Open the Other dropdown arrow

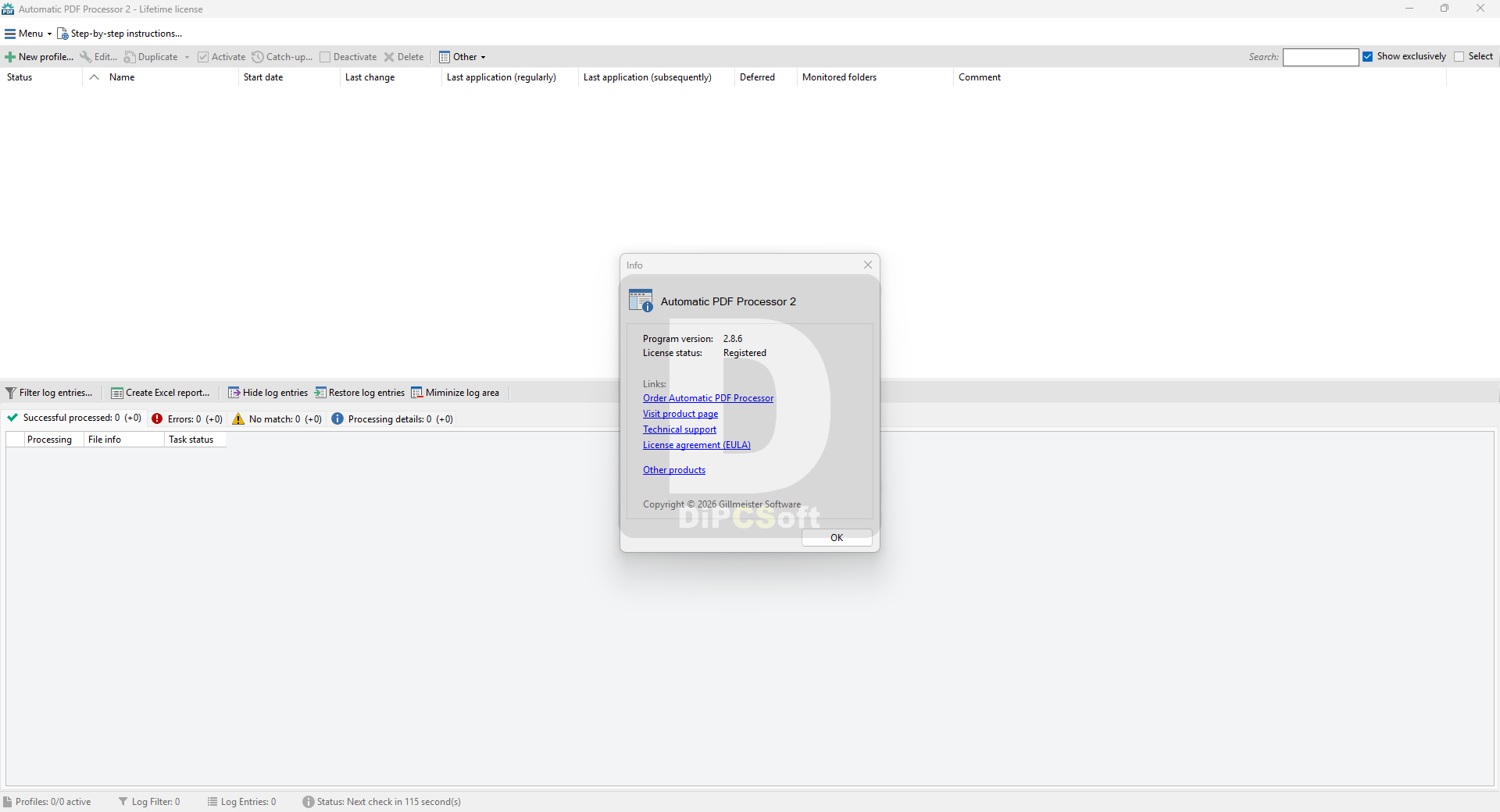483,57
